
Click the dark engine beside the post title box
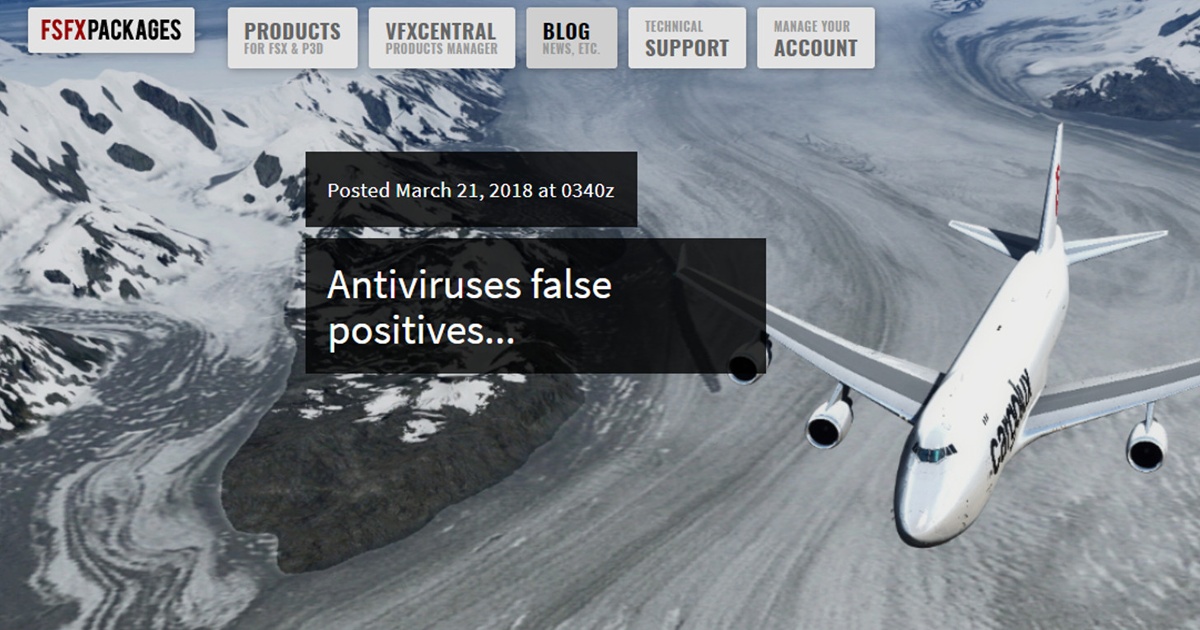tap(747, 361)
